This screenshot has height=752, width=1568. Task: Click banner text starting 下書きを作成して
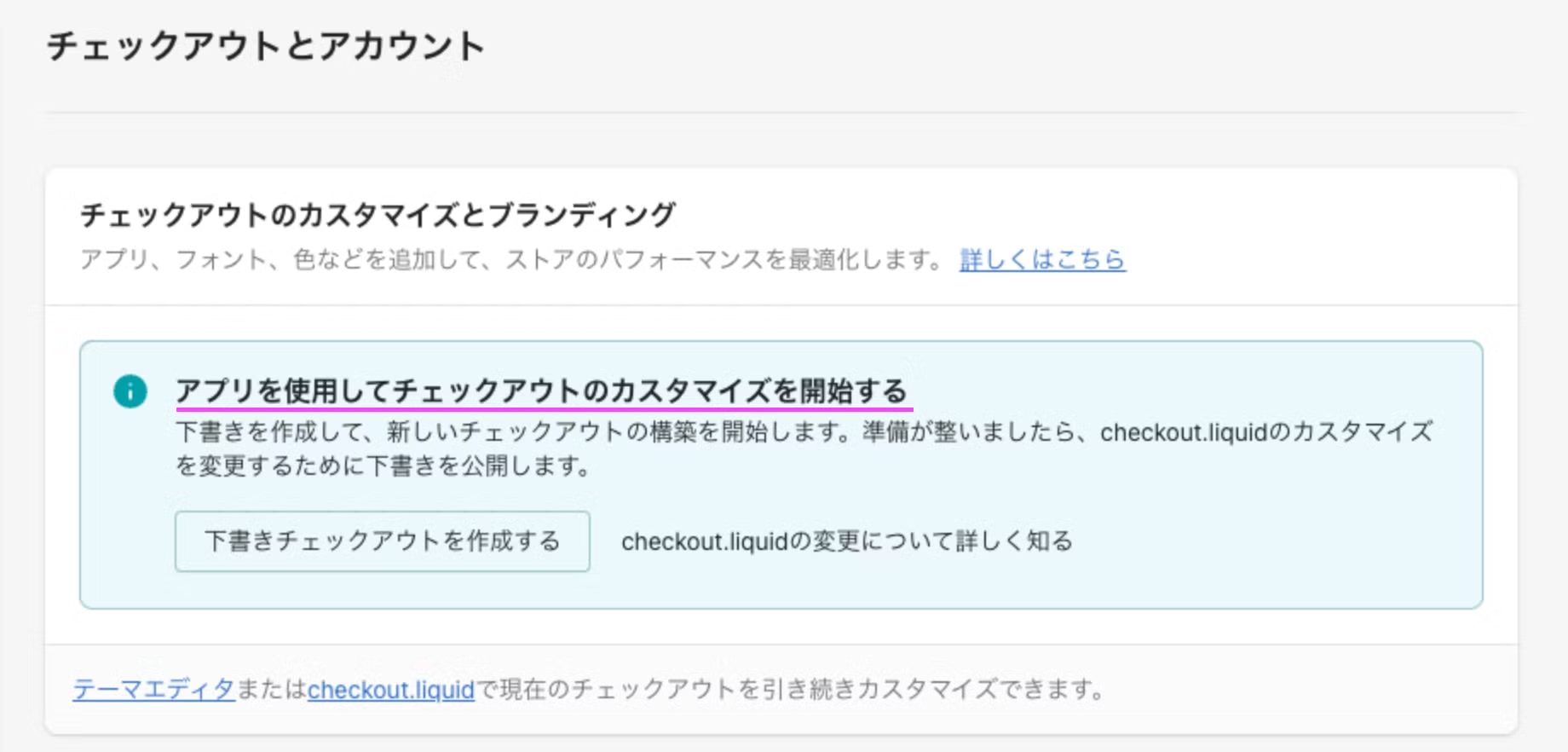804,432
